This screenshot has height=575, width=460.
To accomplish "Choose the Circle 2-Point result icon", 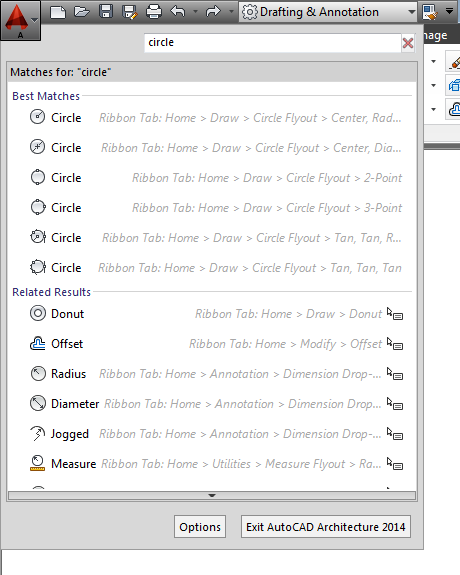I will click(x=37, y=177).
